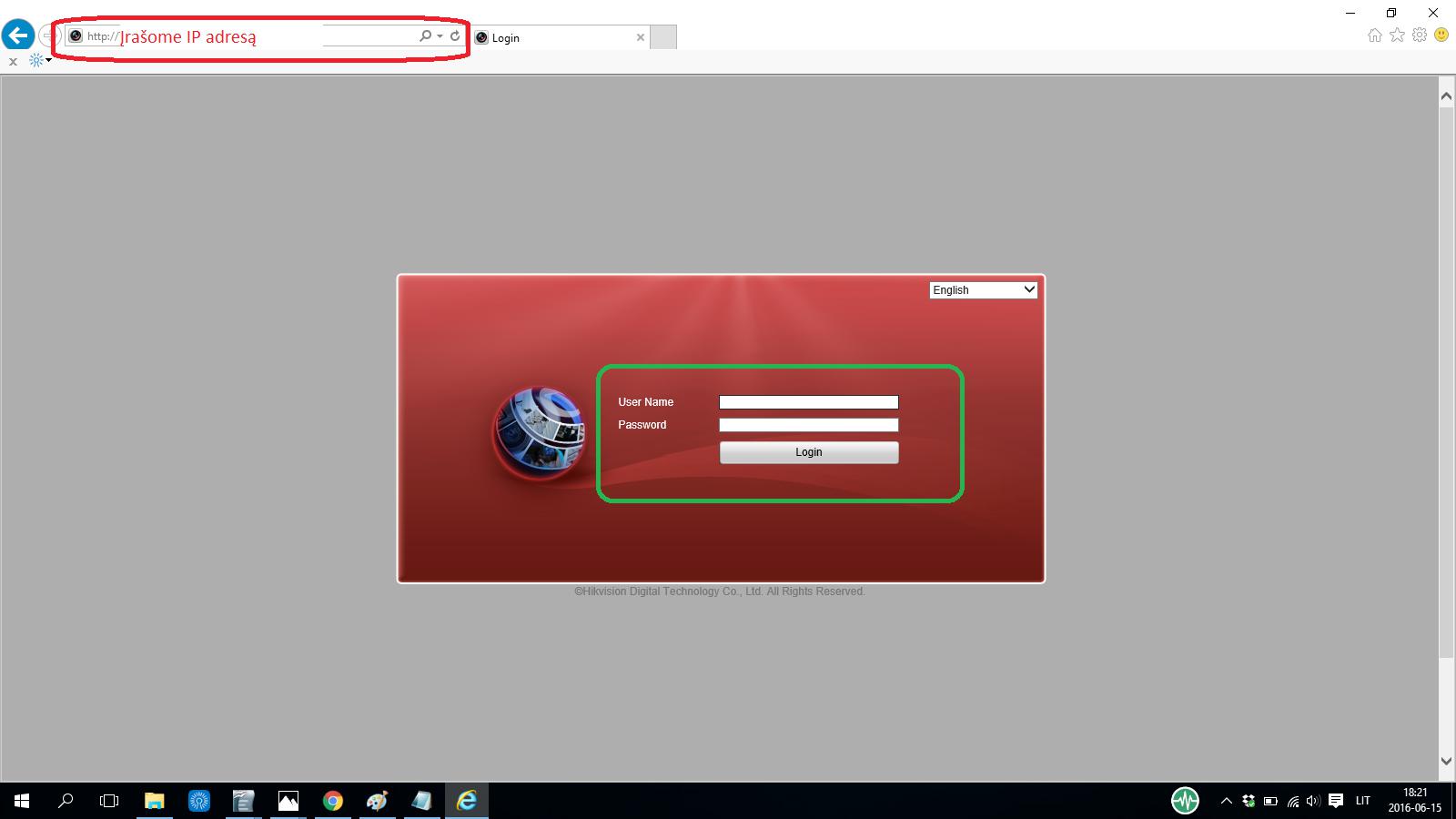
Task: Open Task View on the taskbar
Action: [x=109, y=801]
